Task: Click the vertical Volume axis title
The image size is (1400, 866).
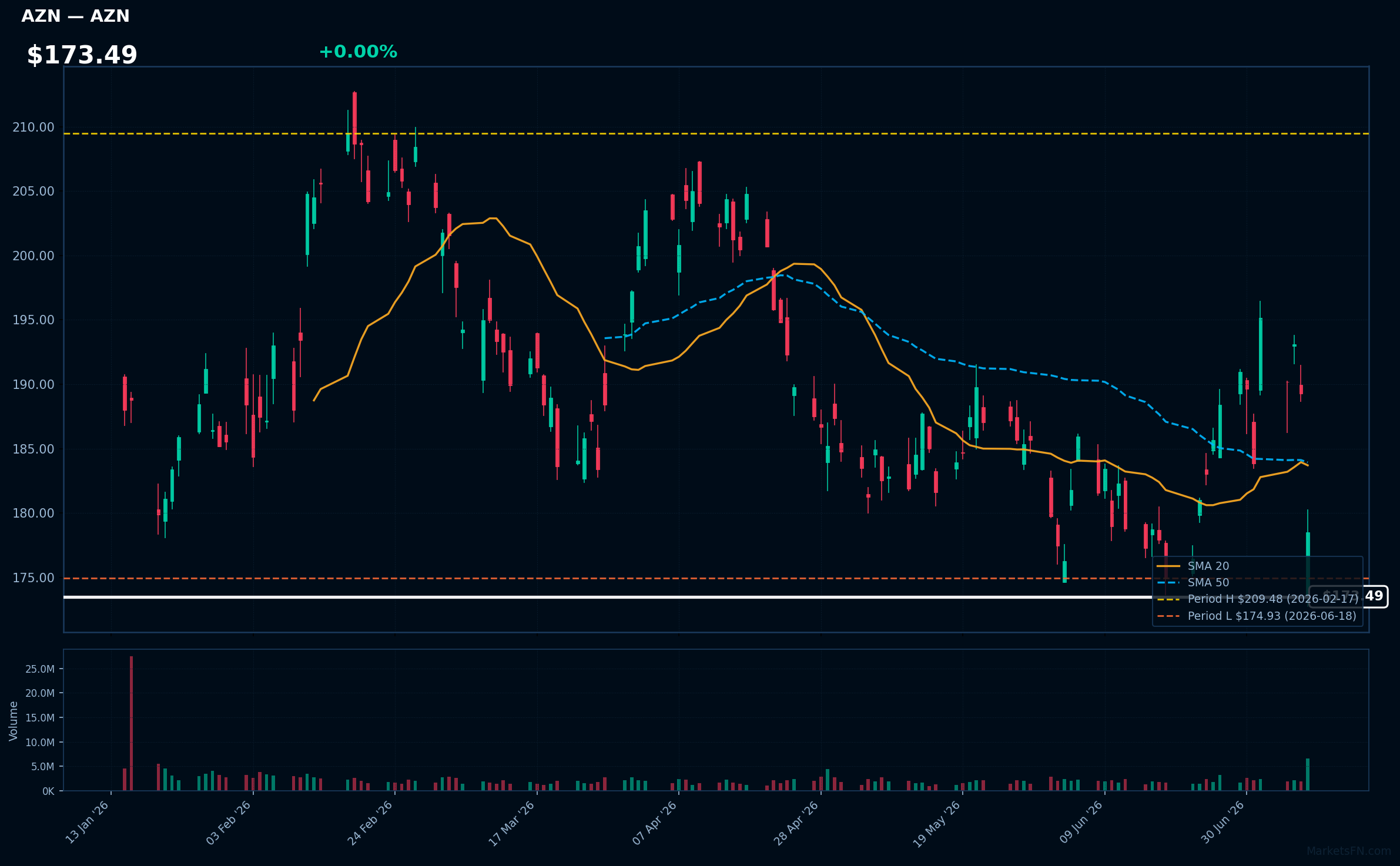Action: point(14,721)
